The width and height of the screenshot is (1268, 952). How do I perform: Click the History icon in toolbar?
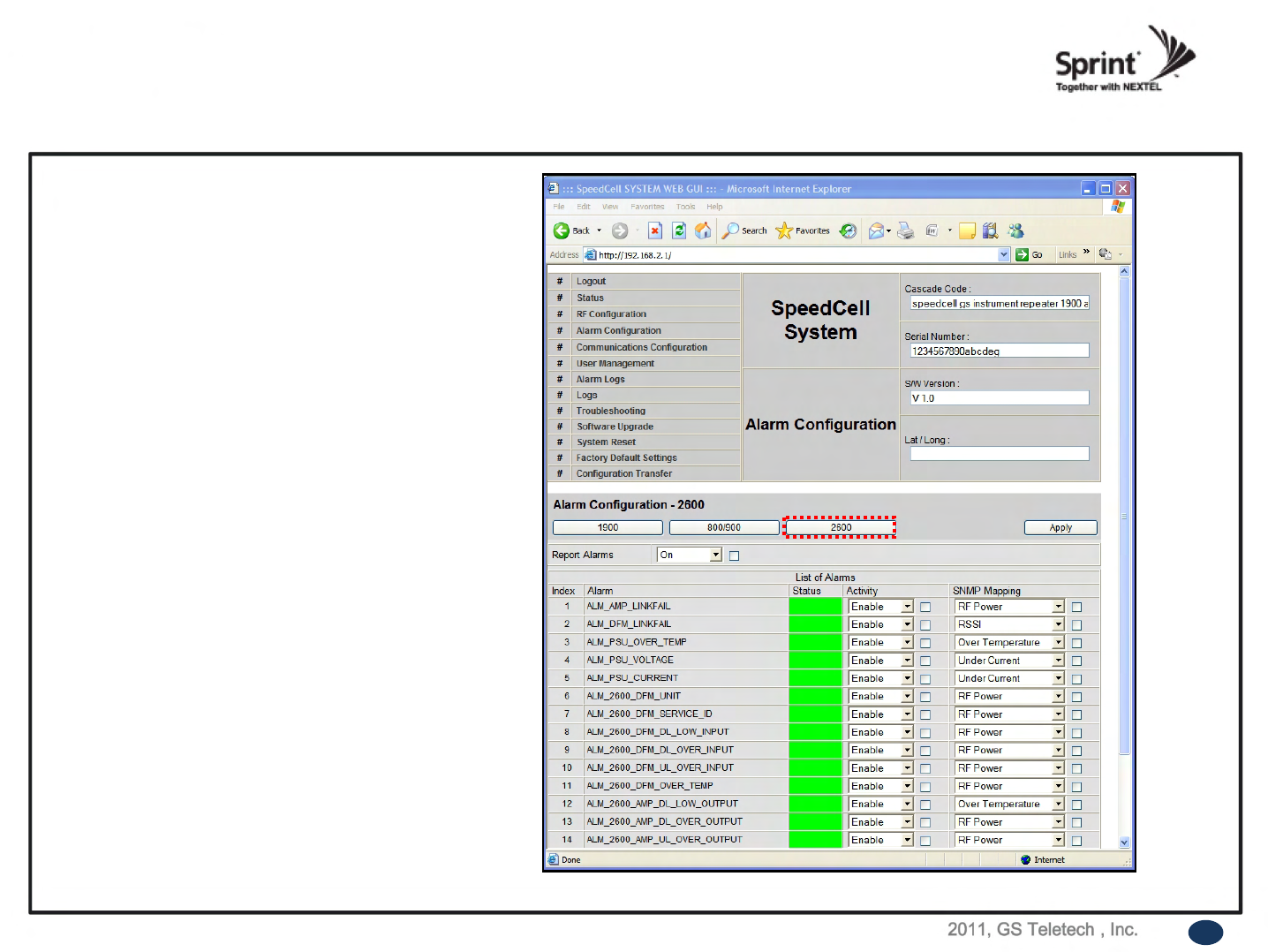[x=848, y=230]
